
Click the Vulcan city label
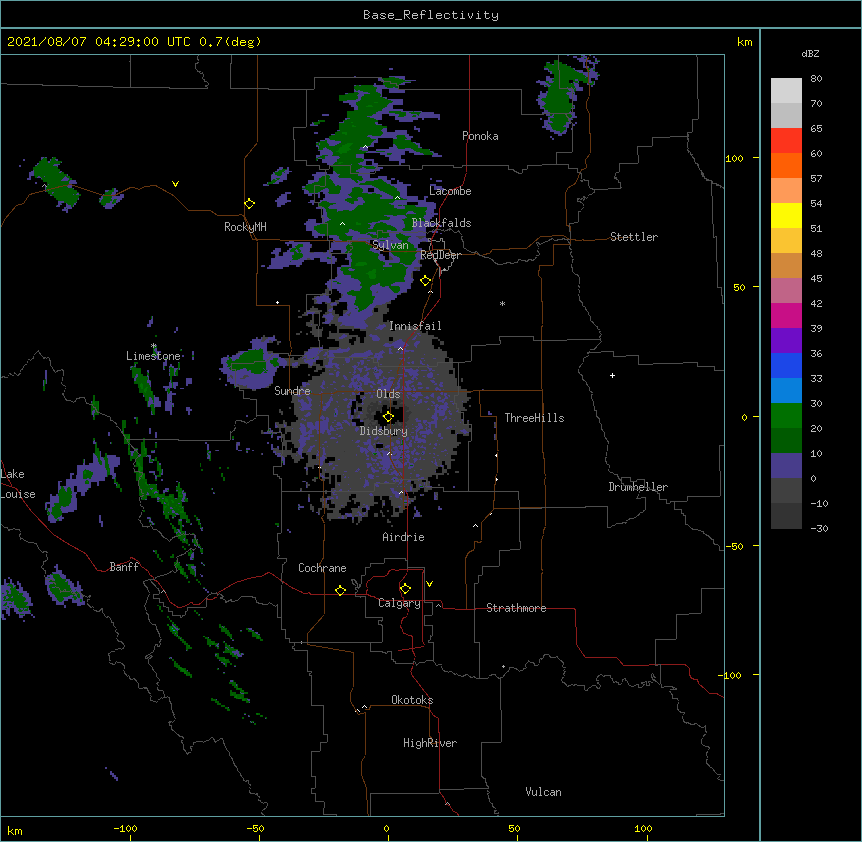point(543,792)
